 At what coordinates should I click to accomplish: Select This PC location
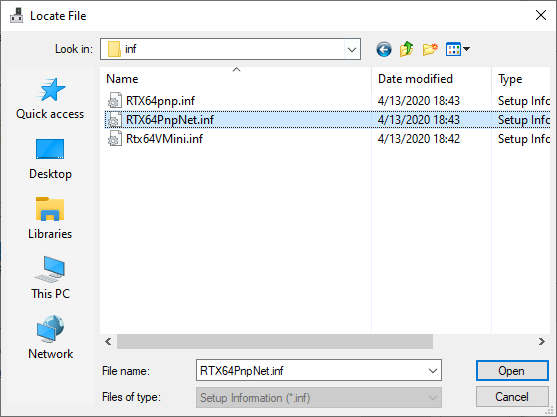[x=50, y=278]
